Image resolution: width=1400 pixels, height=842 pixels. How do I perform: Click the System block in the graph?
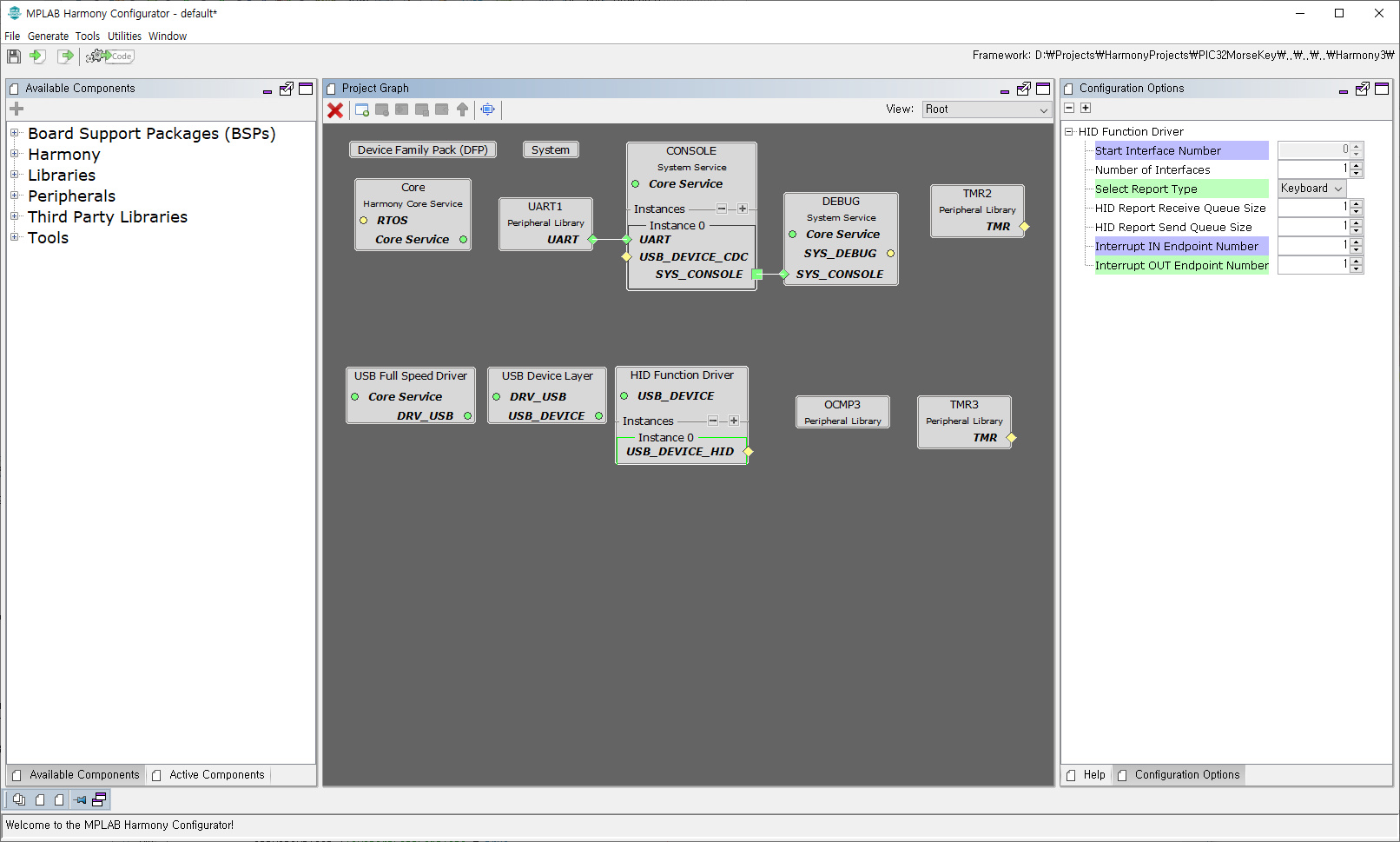(551, 149)
